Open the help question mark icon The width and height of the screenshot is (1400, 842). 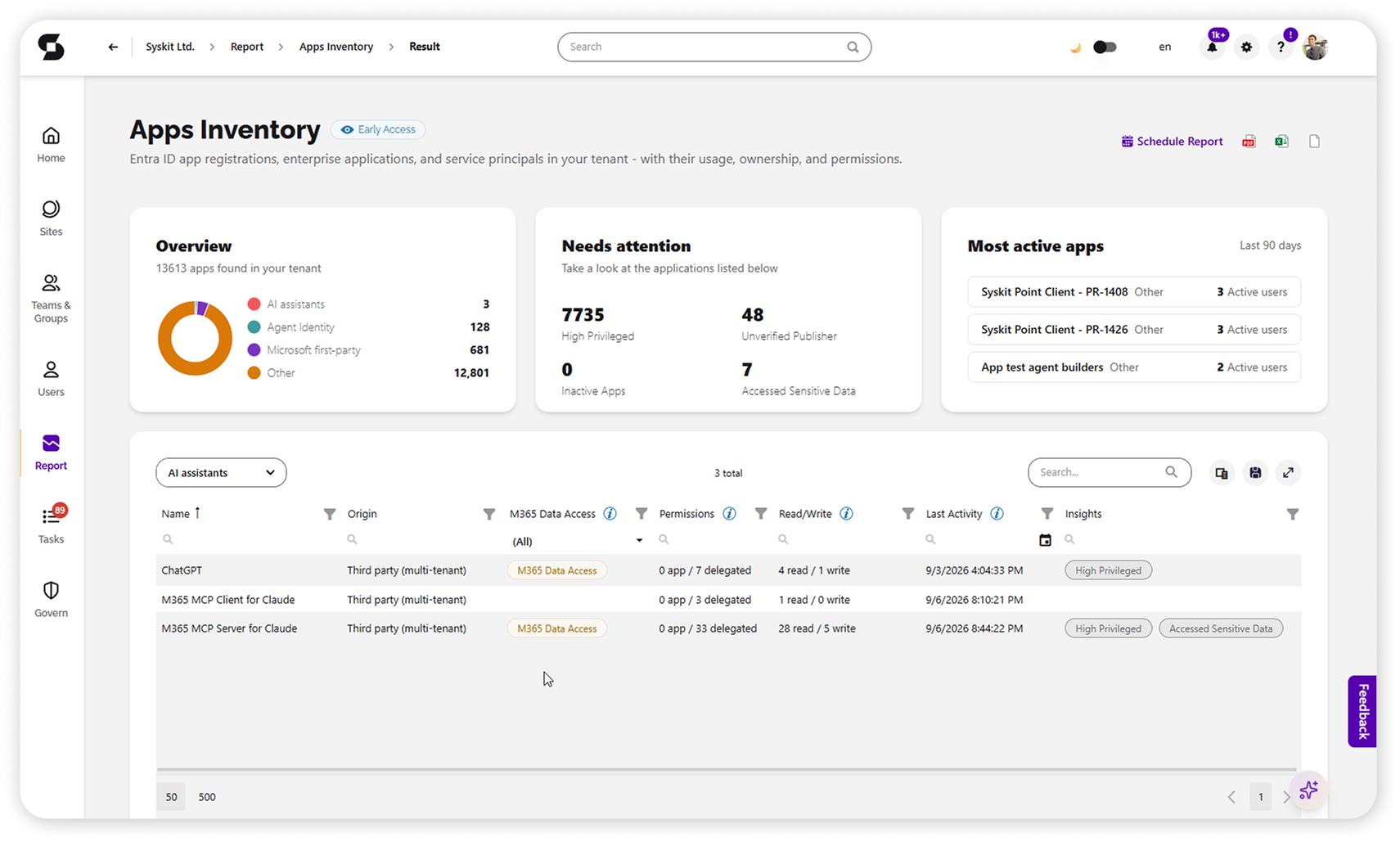tap(1281, 47)
